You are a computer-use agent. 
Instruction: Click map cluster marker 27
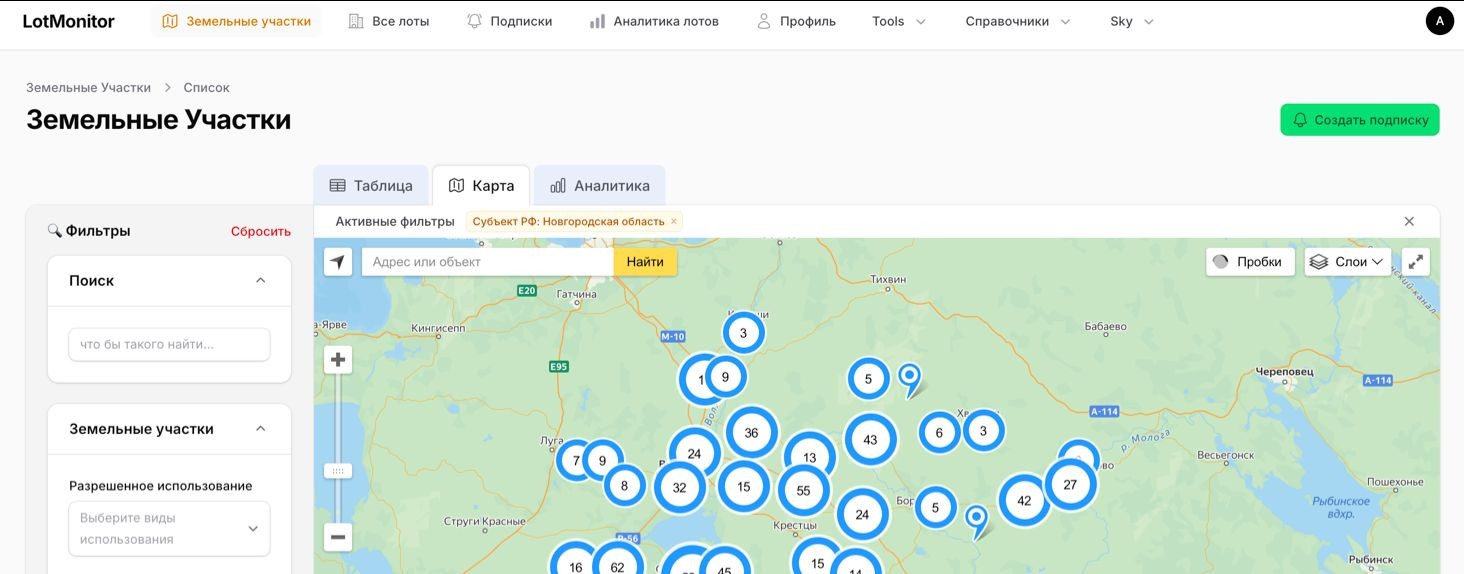pyautogui.click(x=1070, y=484)
